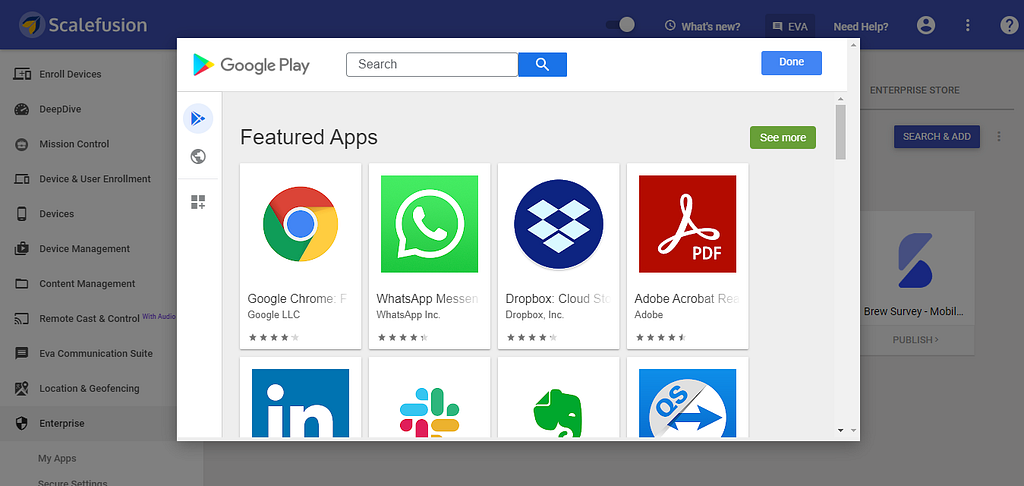
Task: Click the Enroll Devices icon
Action: [x=22, y=74]
